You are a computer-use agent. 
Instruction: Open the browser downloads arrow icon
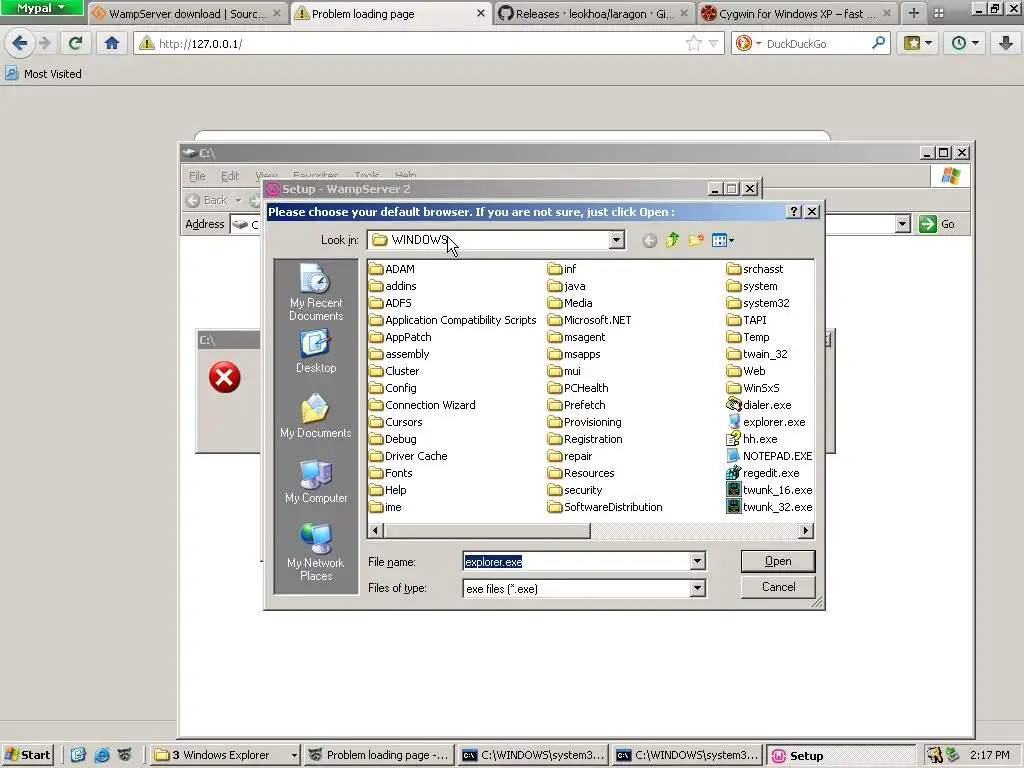tap(1005, 44)
